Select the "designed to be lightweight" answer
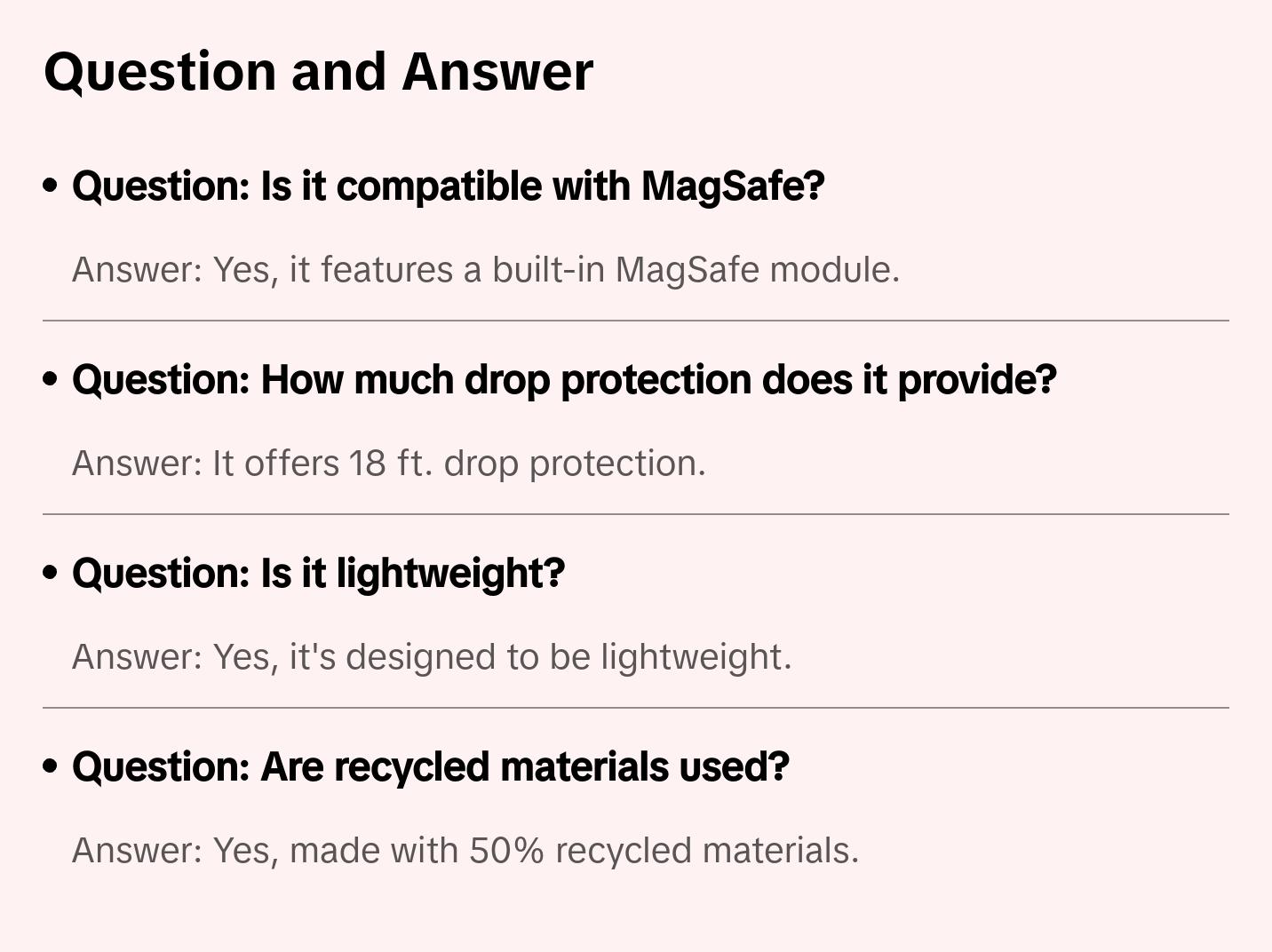Viewport: 1272px width, 952px height. coord(432,657)
